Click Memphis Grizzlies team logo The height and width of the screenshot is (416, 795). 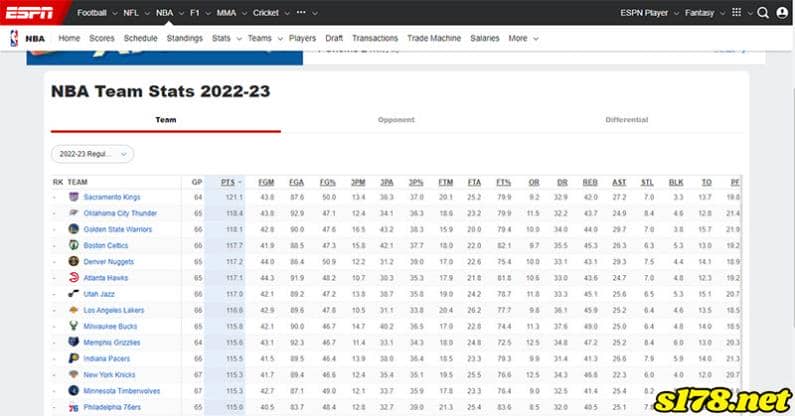coord(74,342)
